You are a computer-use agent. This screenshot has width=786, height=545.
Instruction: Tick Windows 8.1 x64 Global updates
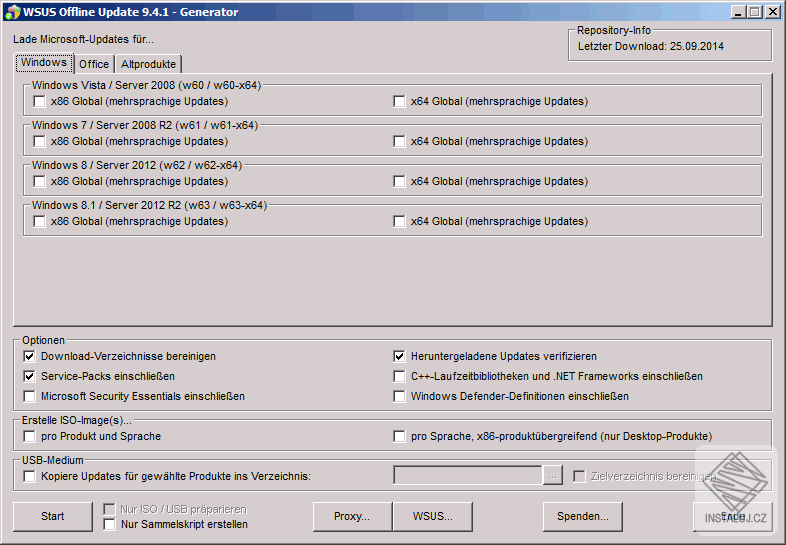tap(399, 222)
